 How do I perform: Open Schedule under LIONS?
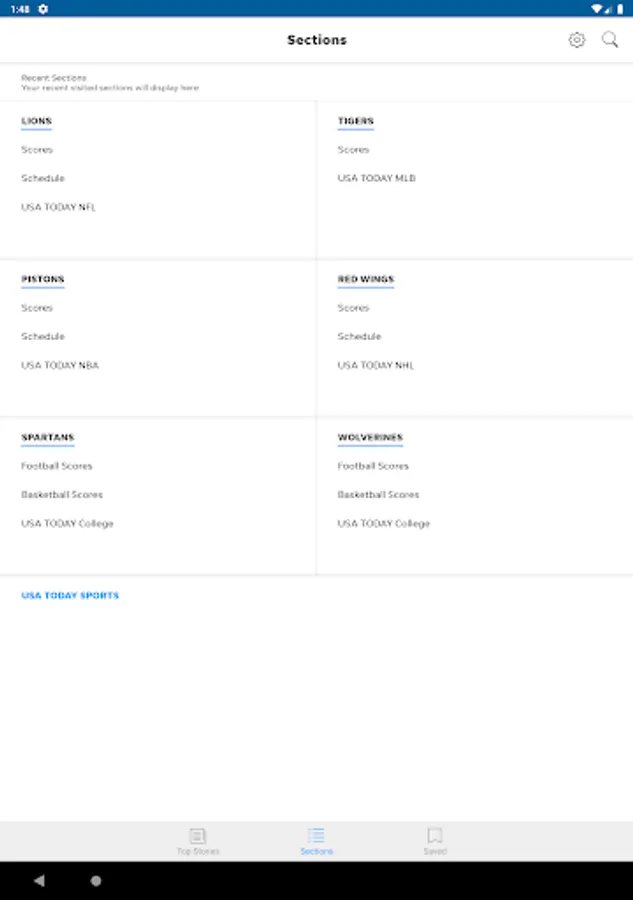click(x=43, y=179)
